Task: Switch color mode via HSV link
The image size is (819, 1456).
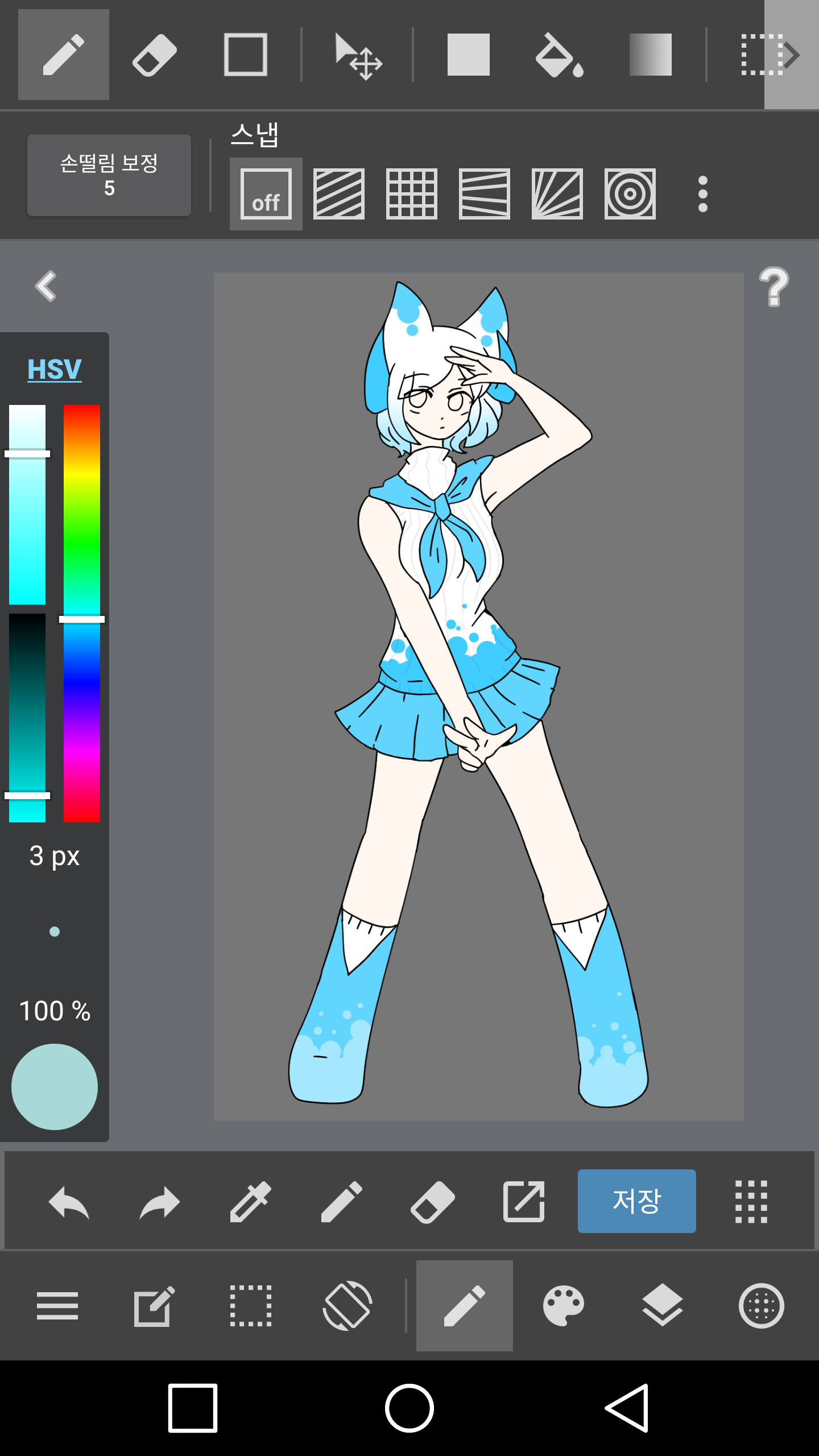Action: point(55,369)
